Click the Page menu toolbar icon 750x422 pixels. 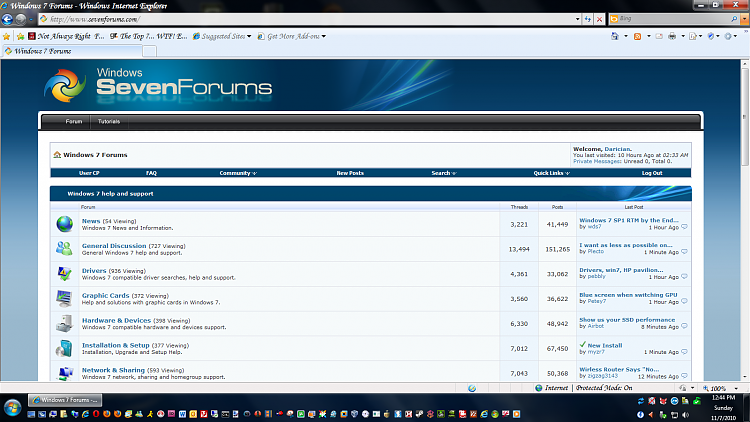693,36
